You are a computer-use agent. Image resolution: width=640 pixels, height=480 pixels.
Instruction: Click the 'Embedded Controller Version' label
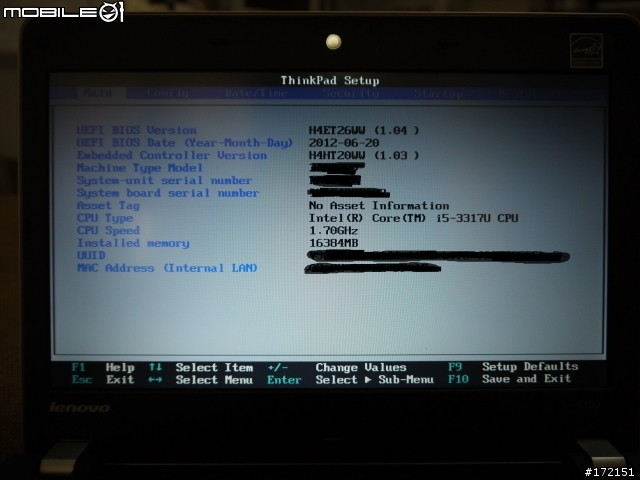(x=172, y=156)
